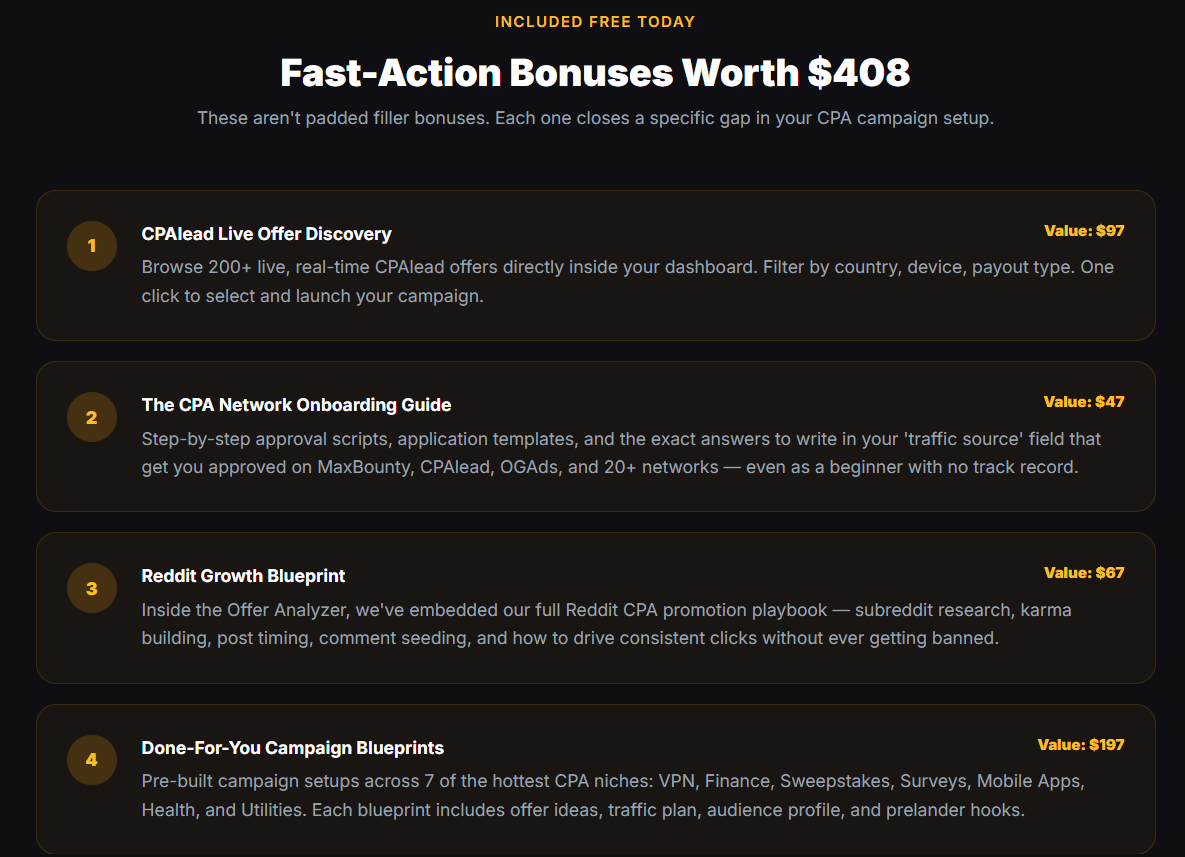Click the number 3 circle badge

(x=91, y=588)
